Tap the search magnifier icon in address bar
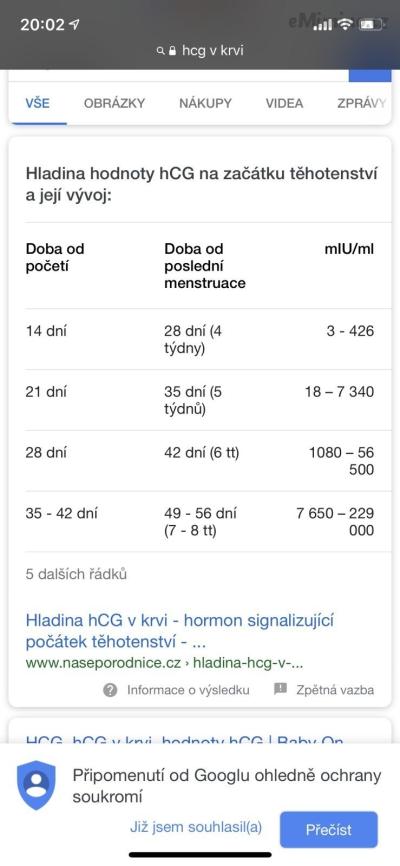Image resolution: width=400 pixels, height=866 pixels. [160, 51]
